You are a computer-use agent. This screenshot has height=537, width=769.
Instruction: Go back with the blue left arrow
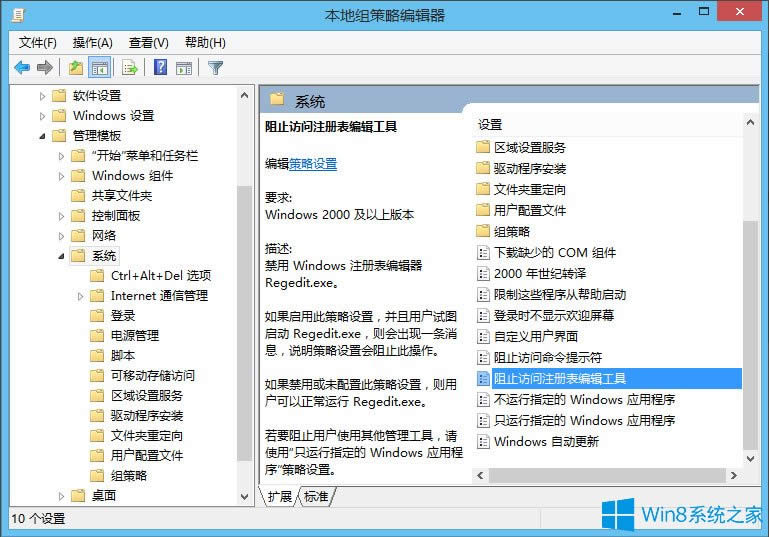tap(22, 67)
